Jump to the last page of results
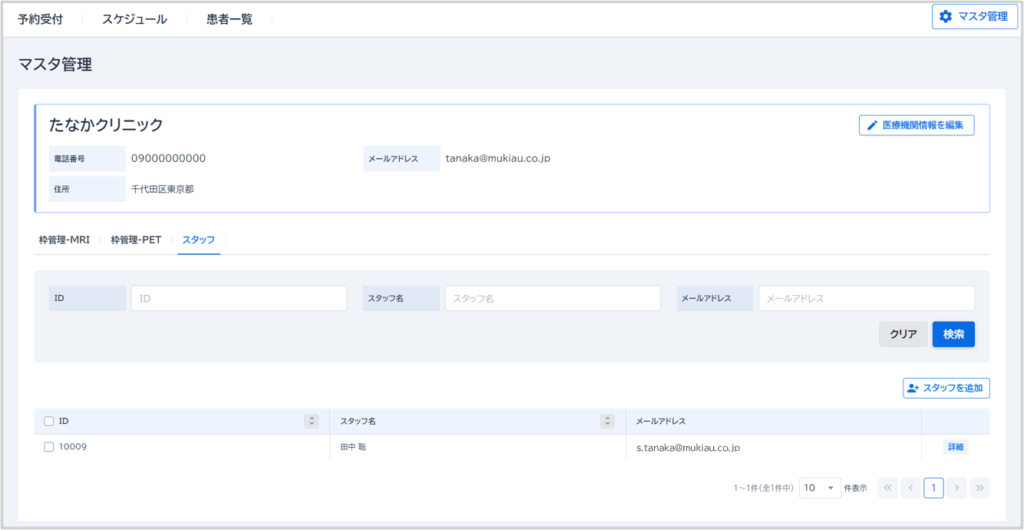This screenshot has width=1024, height=530. tap(980, 488)
